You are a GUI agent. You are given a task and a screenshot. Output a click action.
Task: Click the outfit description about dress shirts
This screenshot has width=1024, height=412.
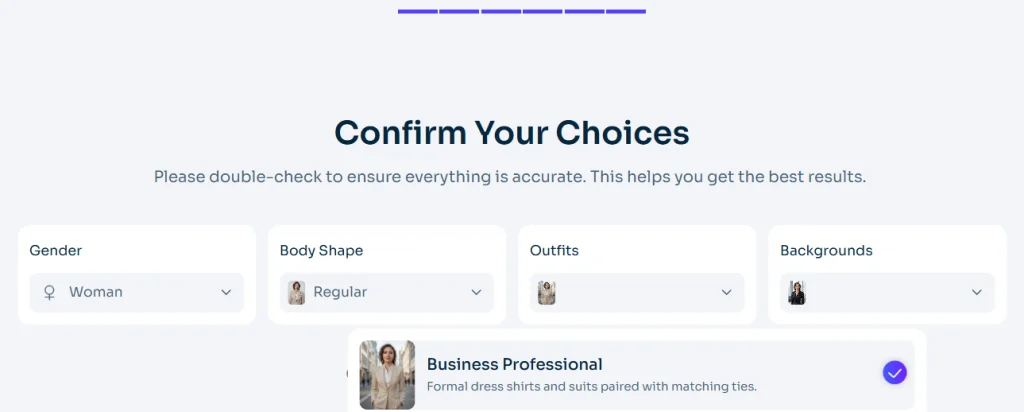pyautogui.click(x=591, y=387)
